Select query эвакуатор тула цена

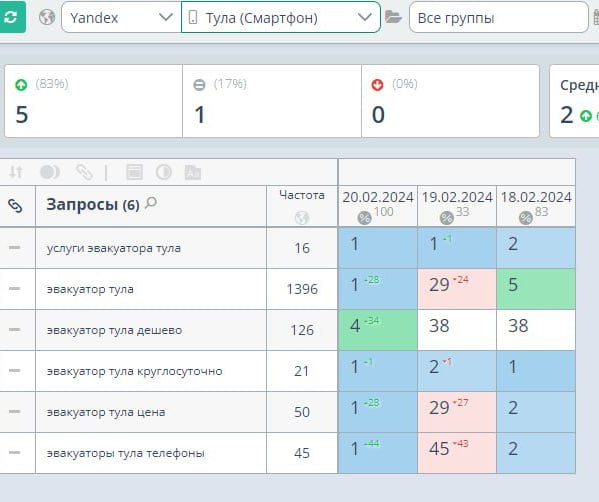[x=106, y=412]
